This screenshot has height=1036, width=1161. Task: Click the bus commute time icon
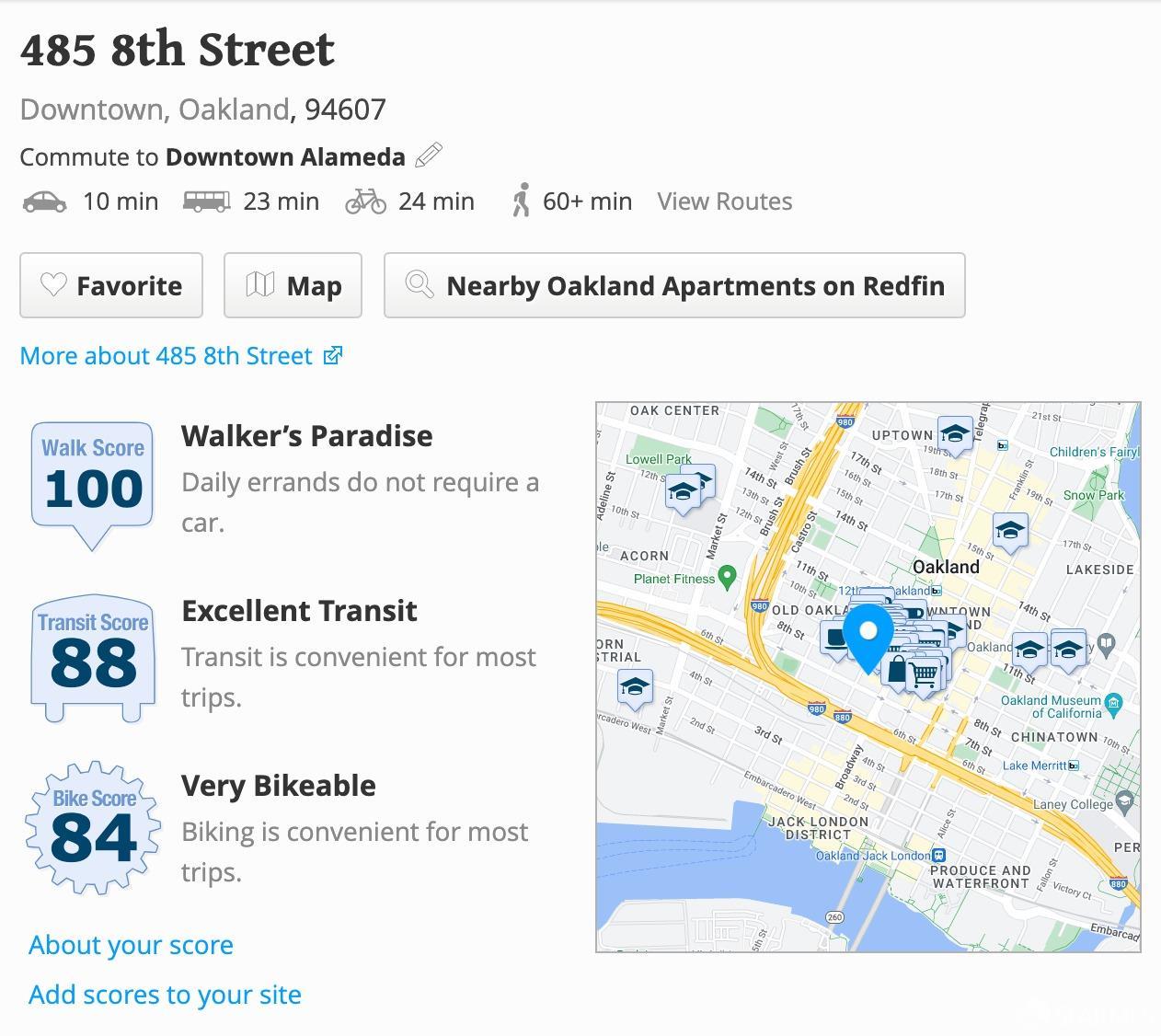point(206,201)
